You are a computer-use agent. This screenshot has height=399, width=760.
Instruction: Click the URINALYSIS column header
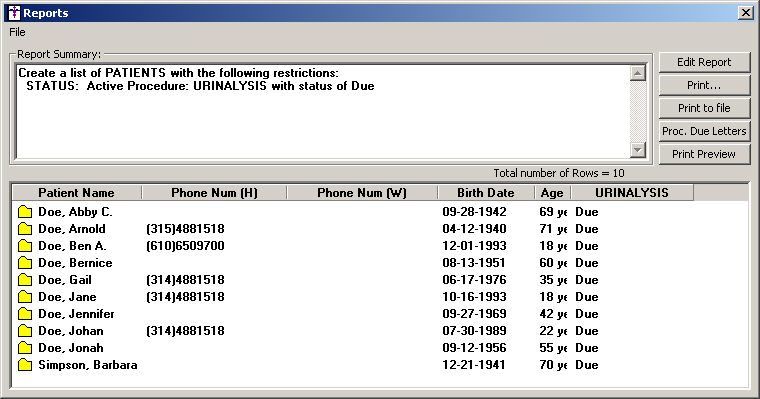tap(632, 193)
